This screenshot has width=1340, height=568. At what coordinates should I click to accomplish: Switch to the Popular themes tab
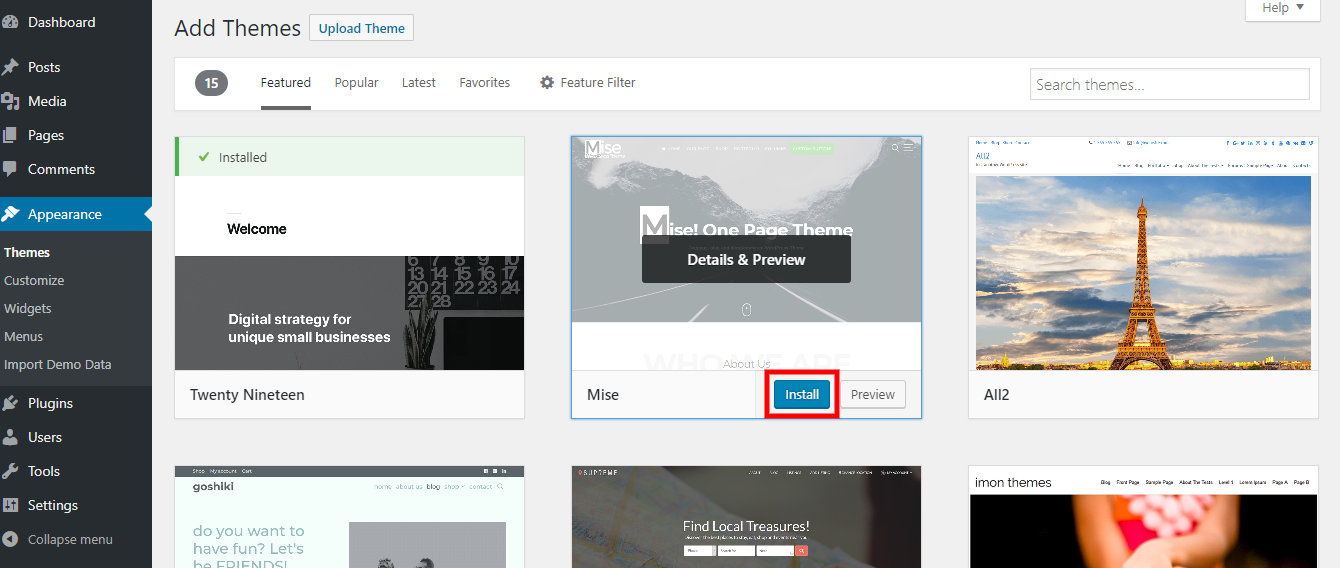(x=356, y=83)
